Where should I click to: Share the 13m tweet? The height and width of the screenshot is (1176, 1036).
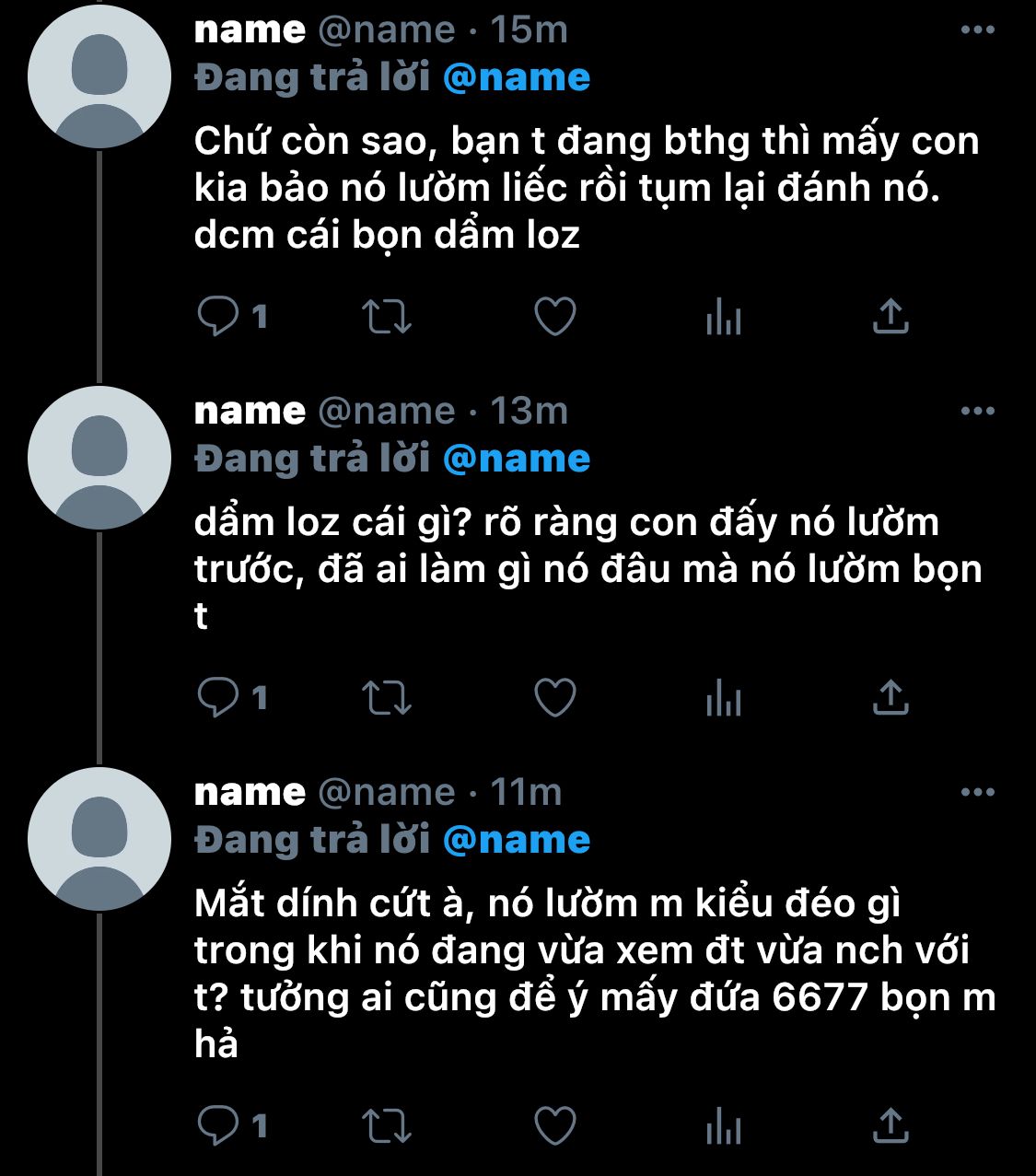pyautogui.click(x=890, y=697)
